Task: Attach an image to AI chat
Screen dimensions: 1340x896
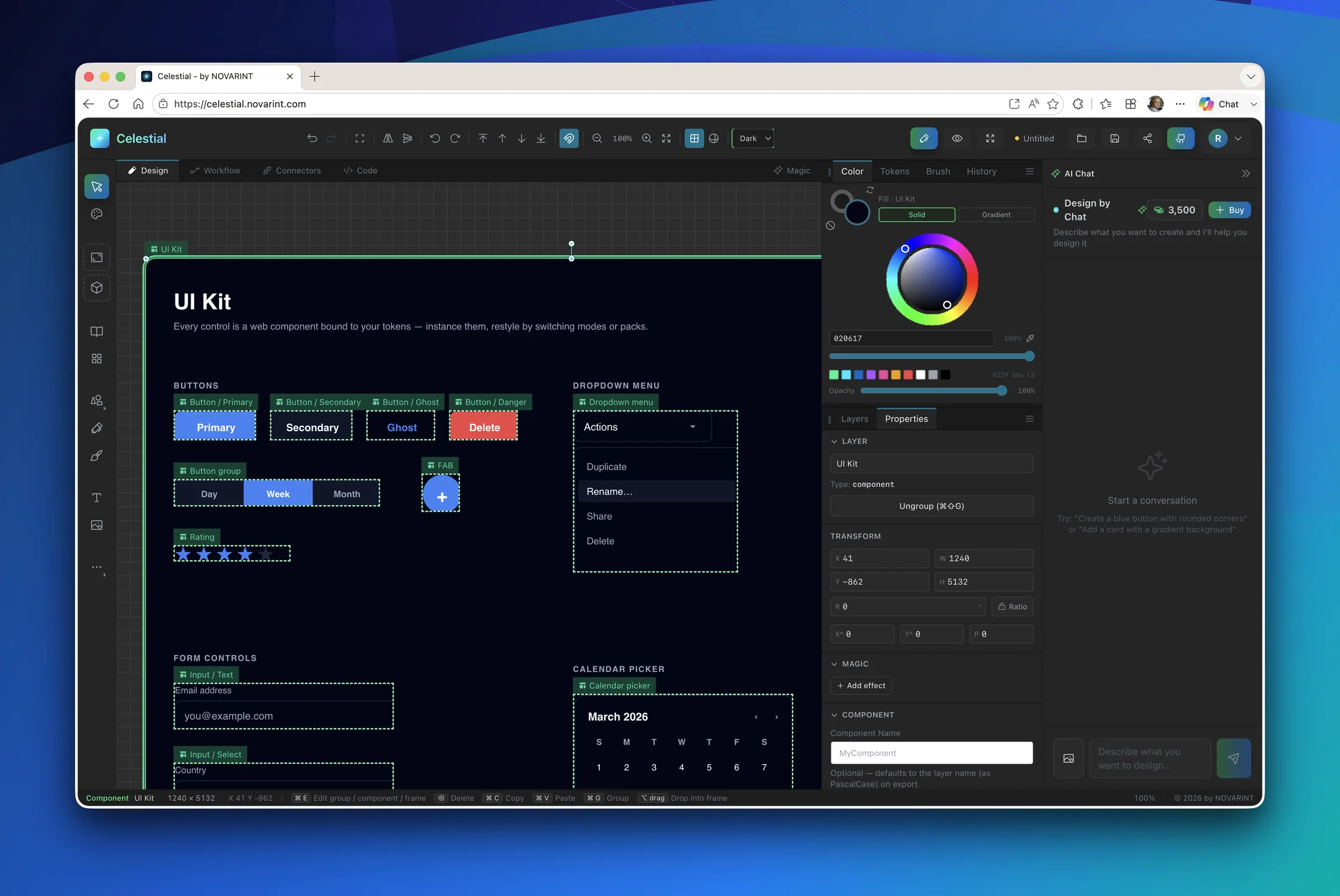Action: [1069, 758]
